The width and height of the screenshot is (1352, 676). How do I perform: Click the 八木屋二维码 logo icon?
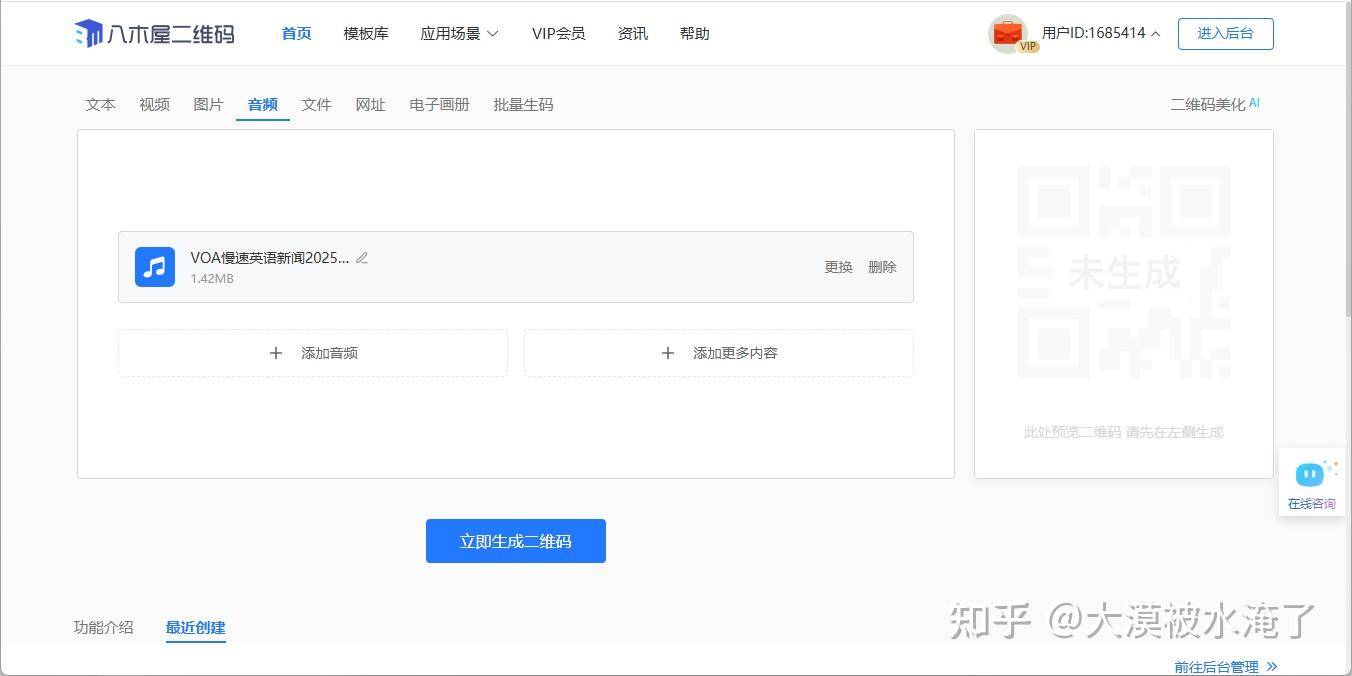(x=89, y=34)
